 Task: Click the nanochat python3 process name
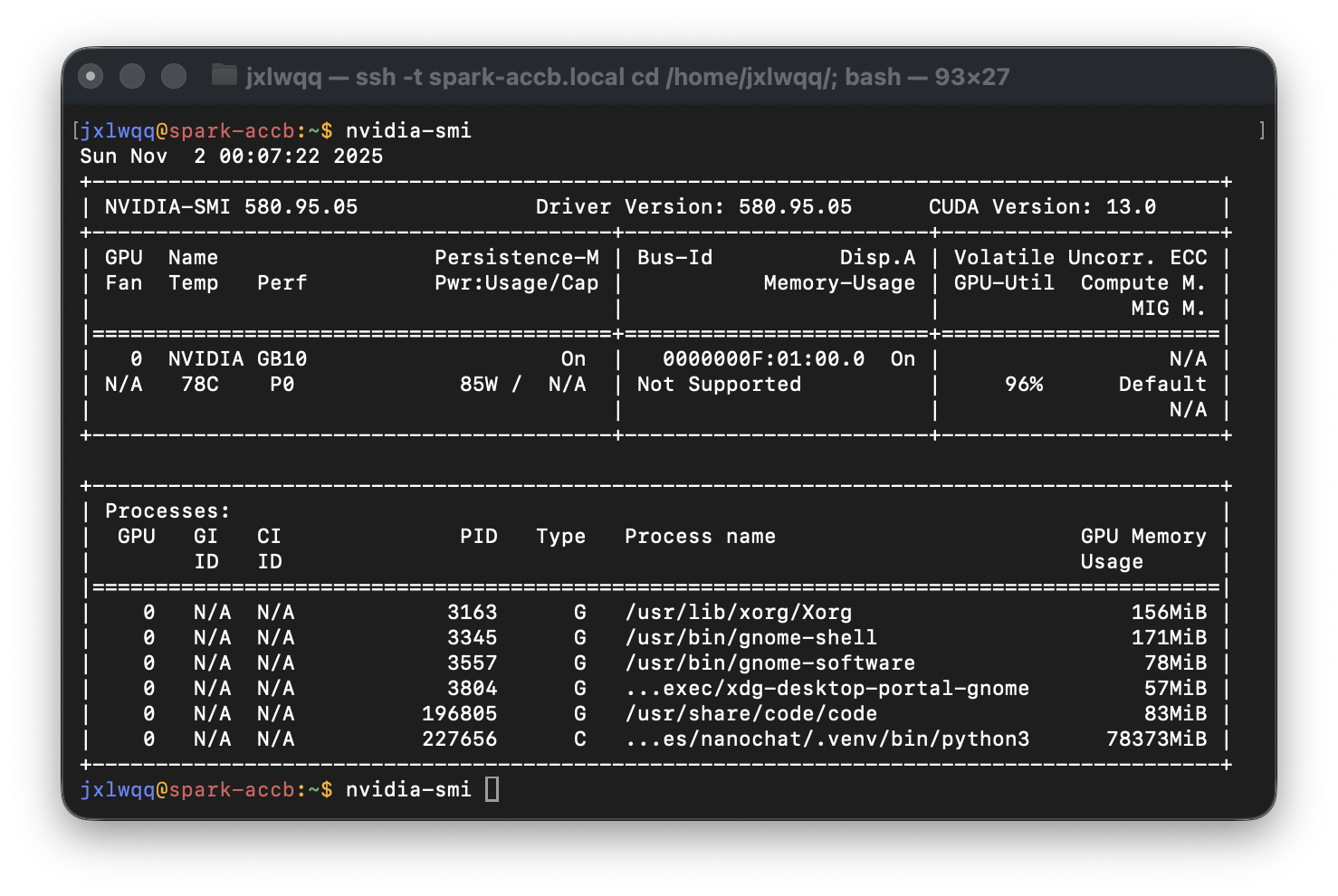(827, 739)
